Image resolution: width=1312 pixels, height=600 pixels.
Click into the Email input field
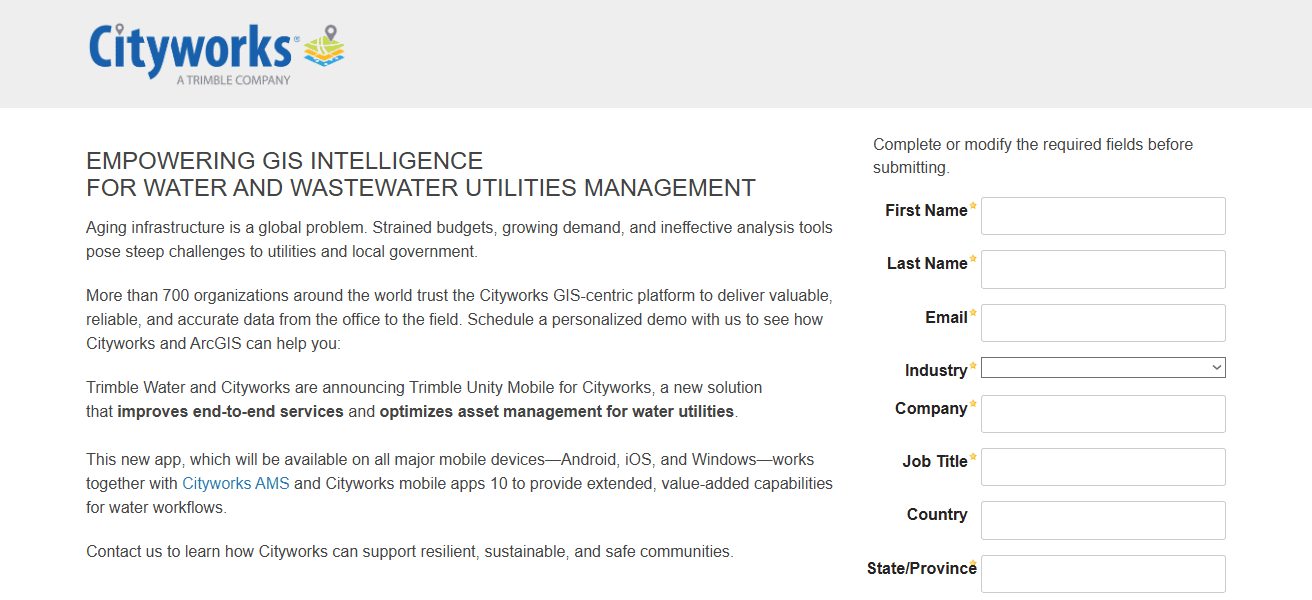pos(1103,323)
